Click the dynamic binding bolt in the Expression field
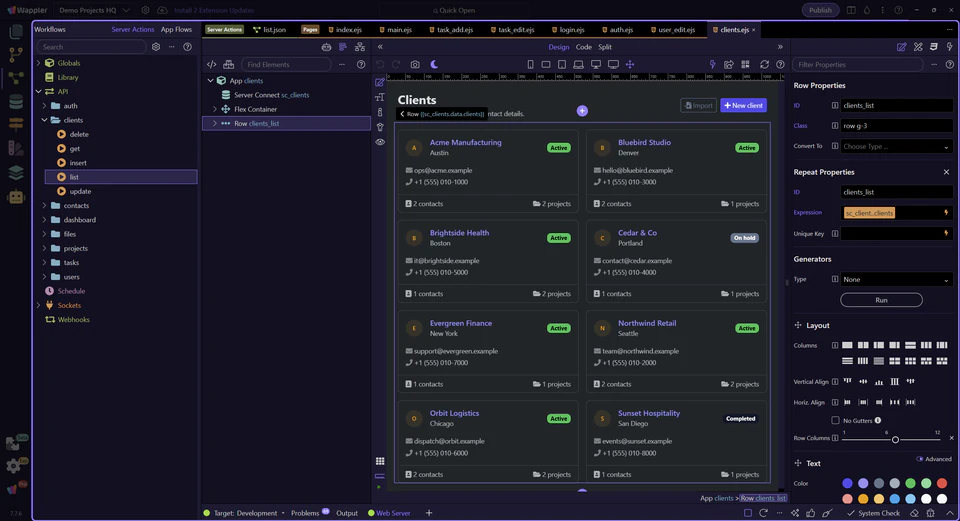 point(946,212)
